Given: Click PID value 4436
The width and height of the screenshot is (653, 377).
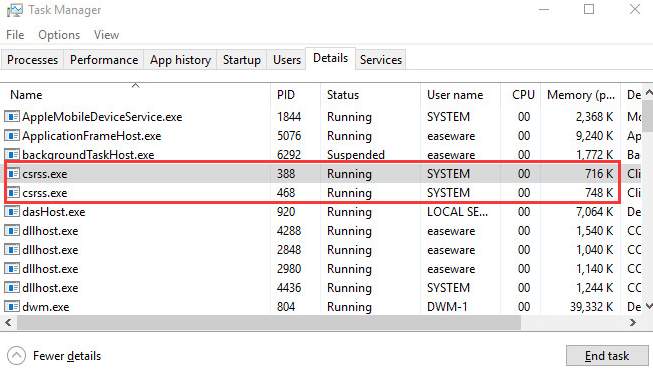Looking at the screenshot, I should (x=289, y=287).
